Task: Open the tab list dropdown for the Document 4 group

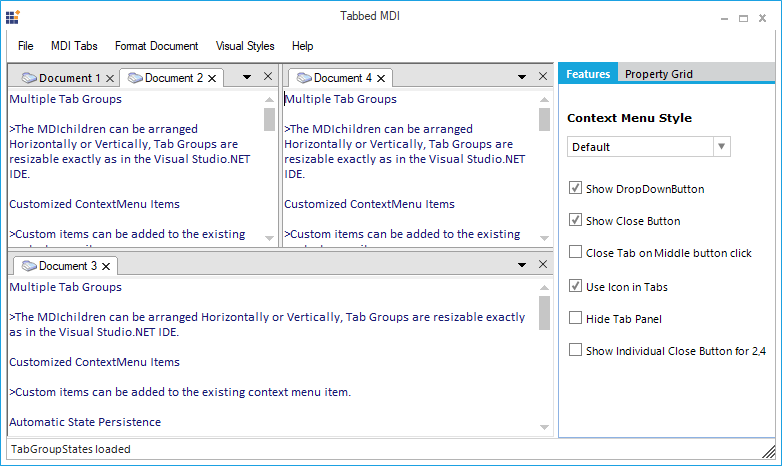Action: pos(522,77)
